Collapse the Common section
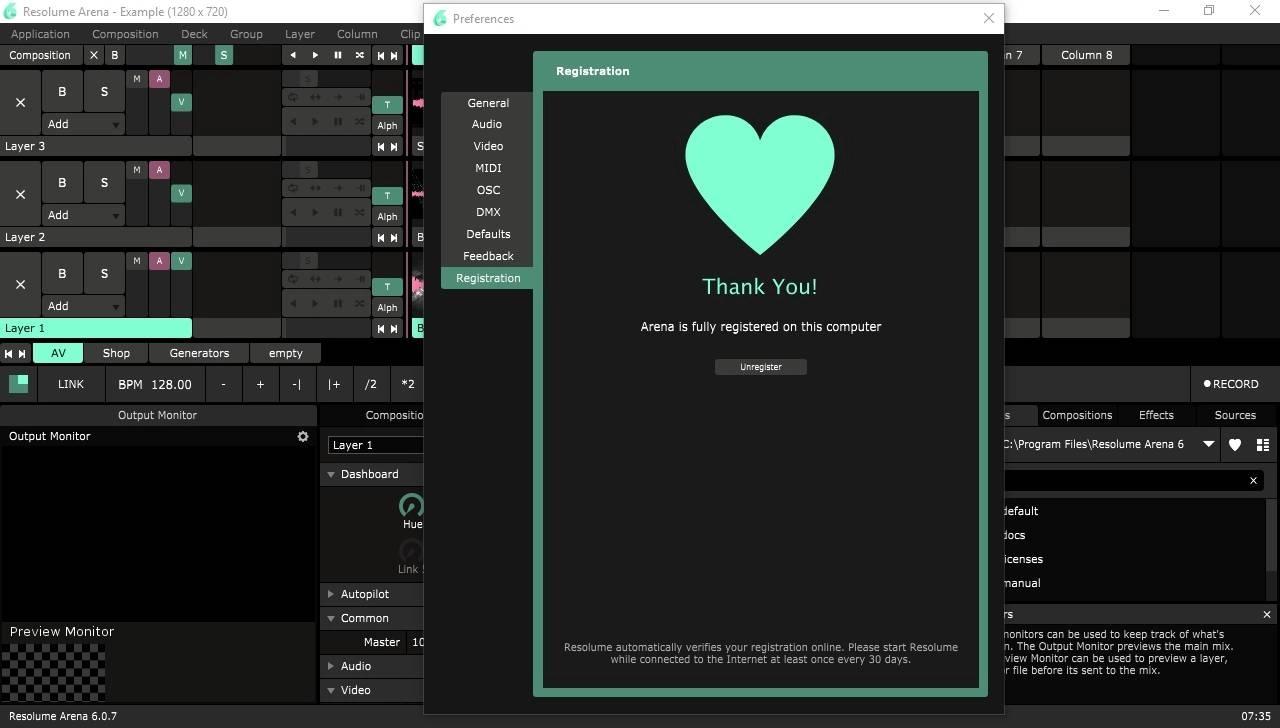 click(331, 618)
